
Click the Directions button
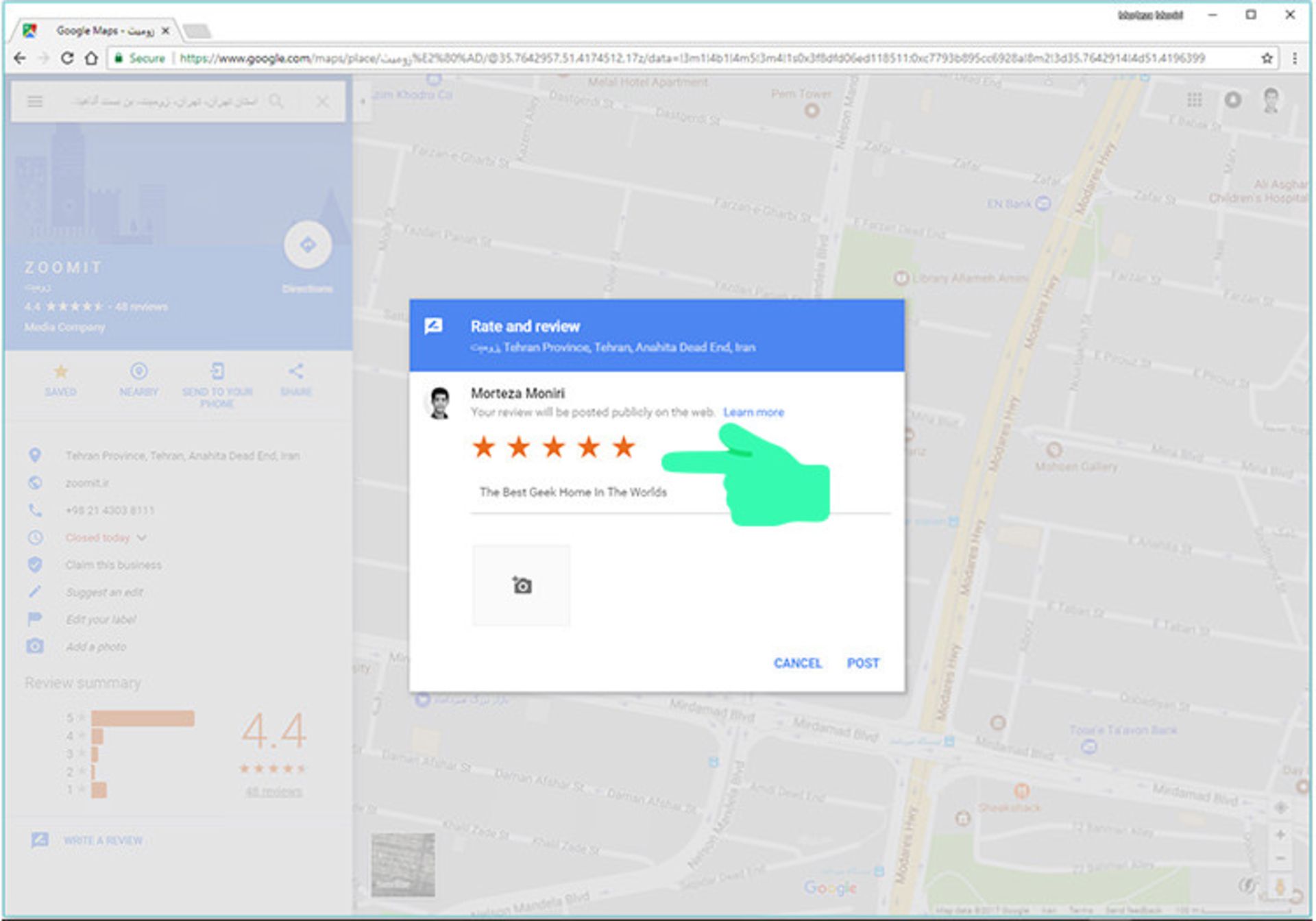coord(308,245)
